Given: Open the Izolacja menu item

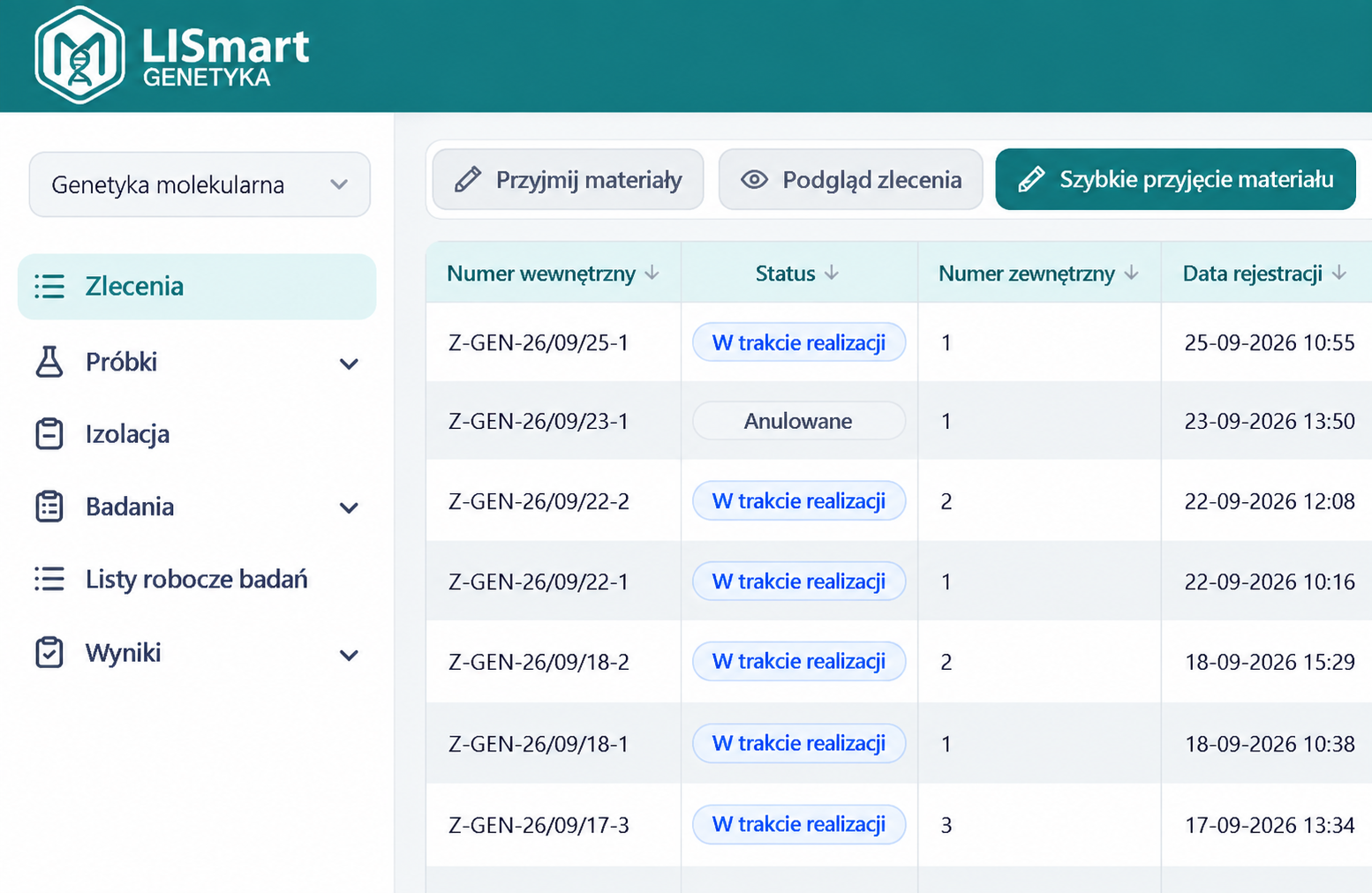Looking at the screenshot, I should 127,434.
